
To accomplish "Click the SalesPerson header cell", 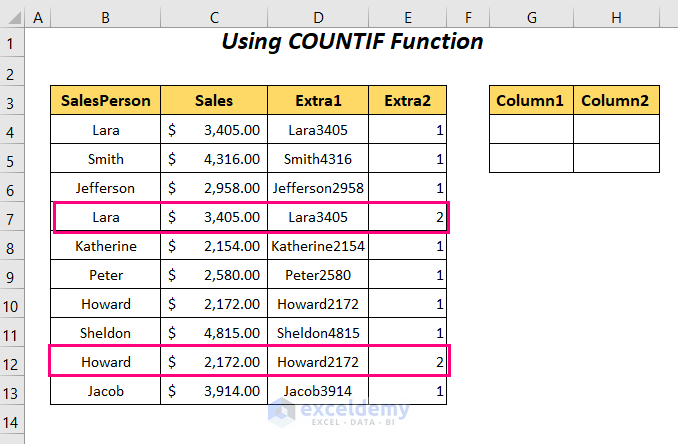I will point(106,101).
